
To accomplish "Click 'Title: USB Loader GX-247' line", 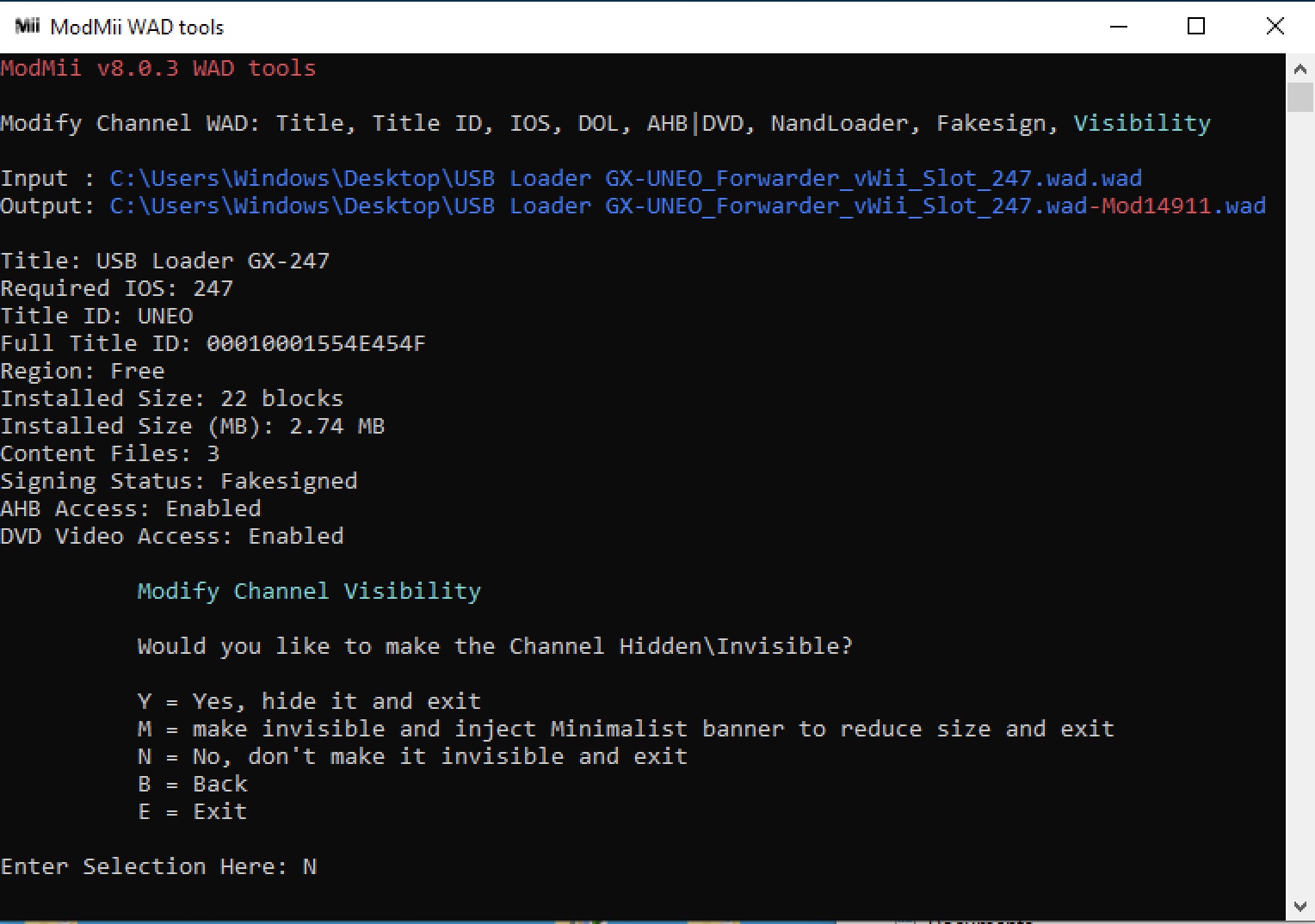I will point(165,261).
